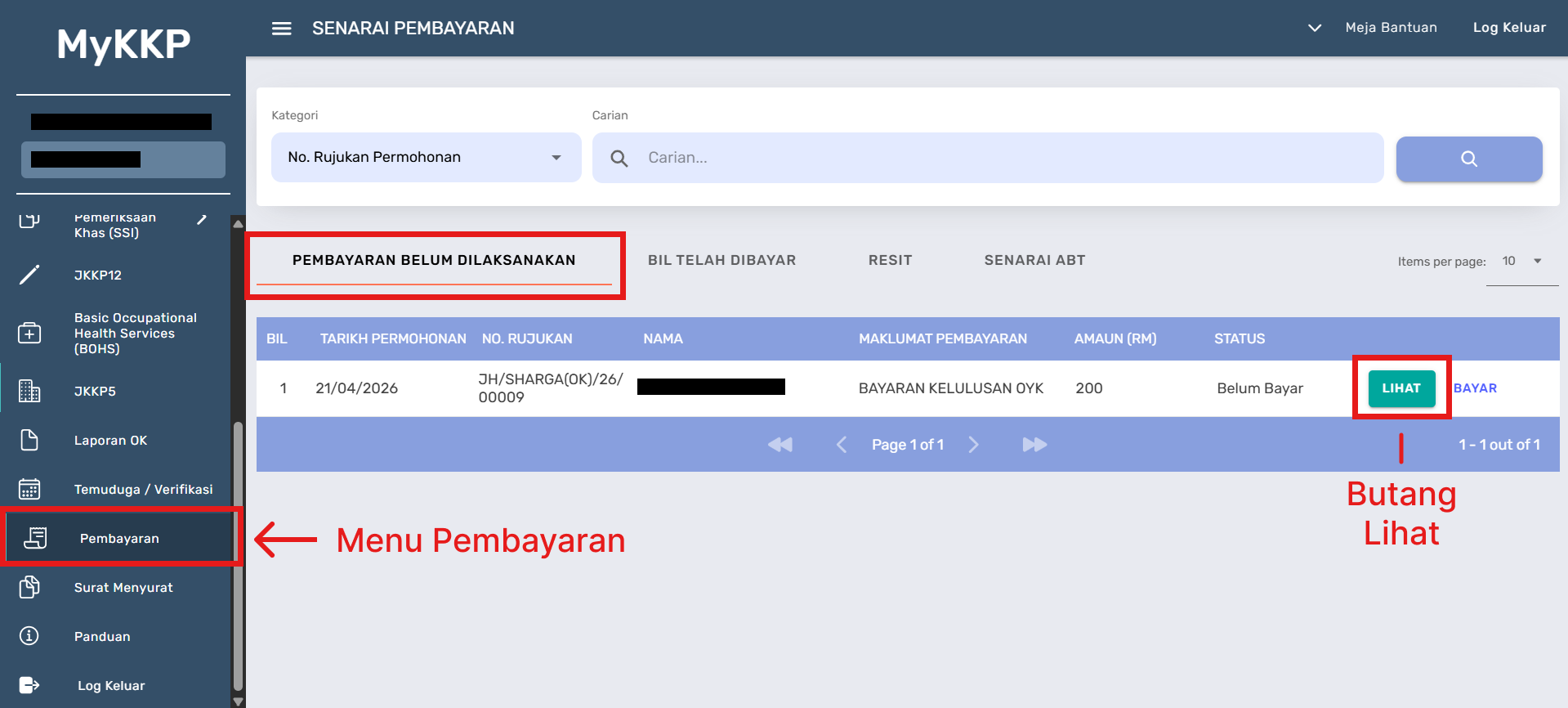Click the Temuduga / Verifikasi calendar icon
The image size is (1568, 708).
coord(29,489)
